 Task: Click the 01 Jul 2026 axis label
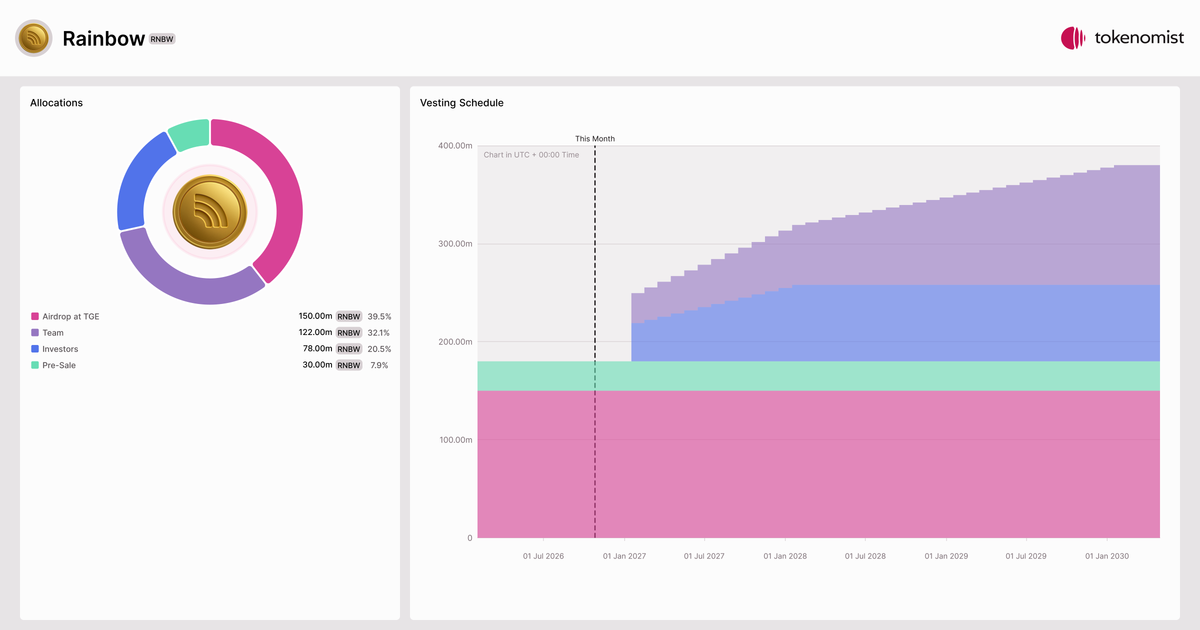click(x=544, y=556)
